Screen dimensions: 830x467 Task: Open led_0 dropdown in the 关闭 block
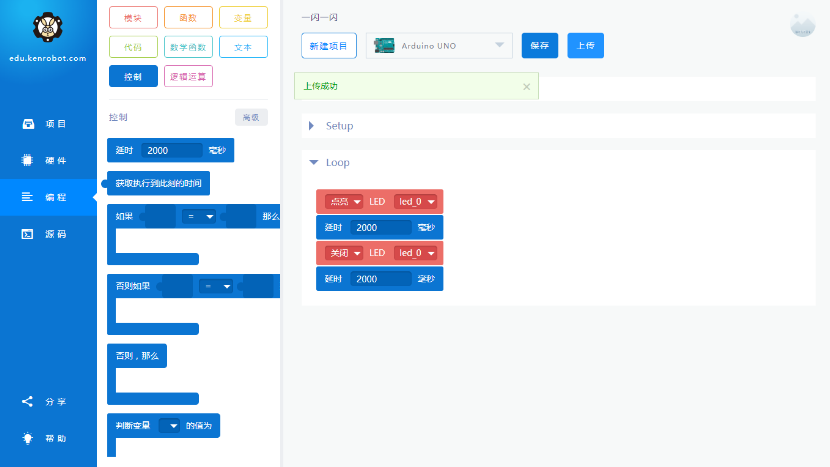[416, 253]
